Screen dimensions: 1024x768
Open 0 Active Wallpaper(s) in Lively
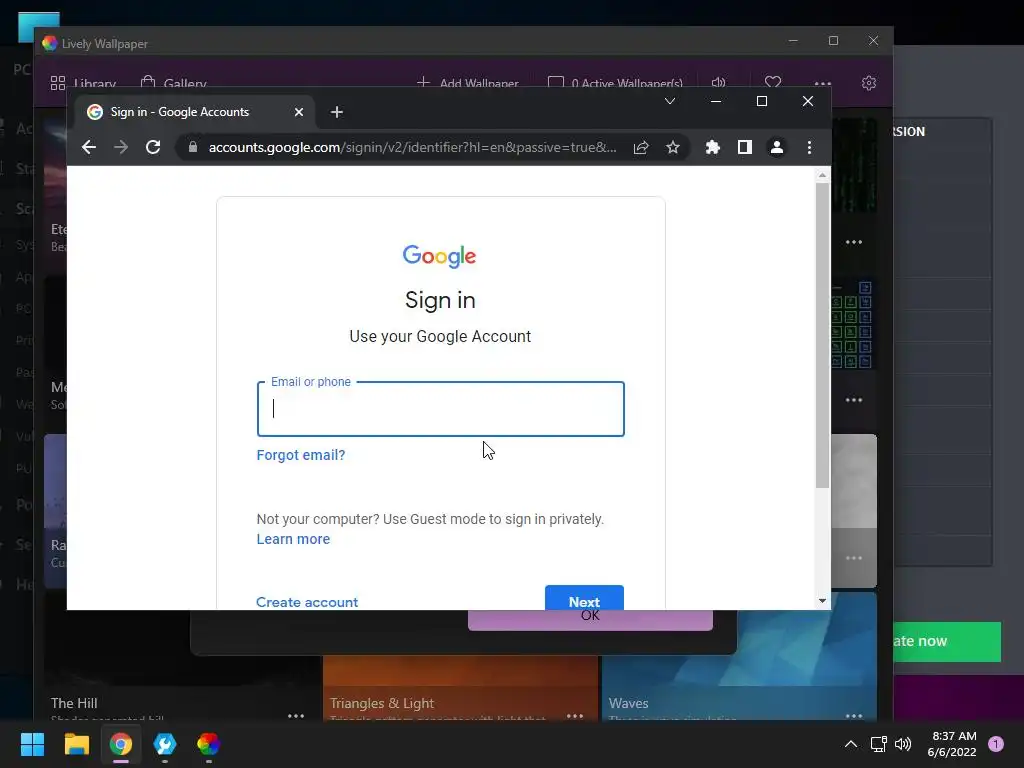coord(615,83)
